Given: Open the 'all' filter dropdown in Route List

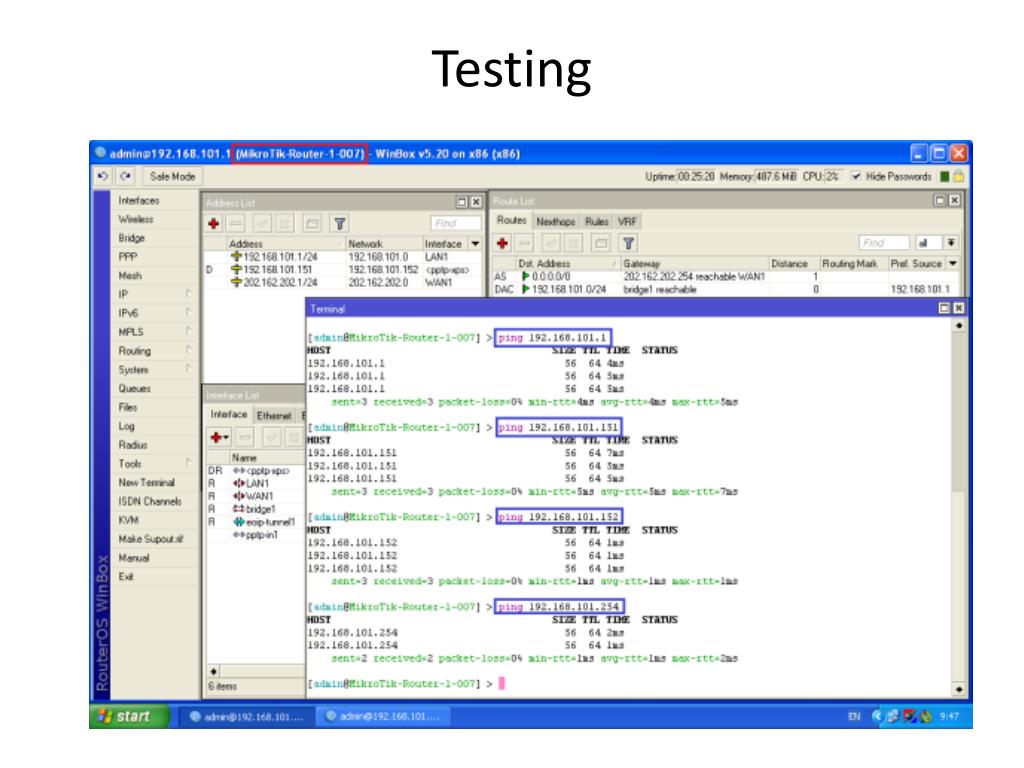Looking at the screenshot, I should tap(952, 243).
